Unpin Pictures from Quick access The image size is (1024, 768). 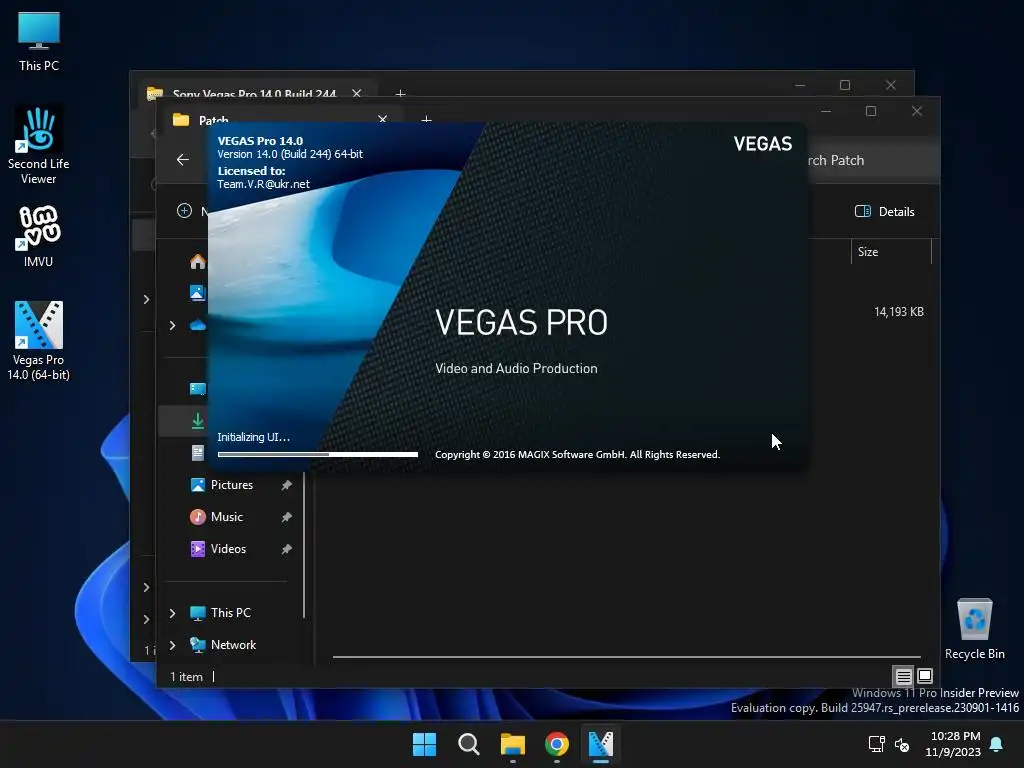286,485
